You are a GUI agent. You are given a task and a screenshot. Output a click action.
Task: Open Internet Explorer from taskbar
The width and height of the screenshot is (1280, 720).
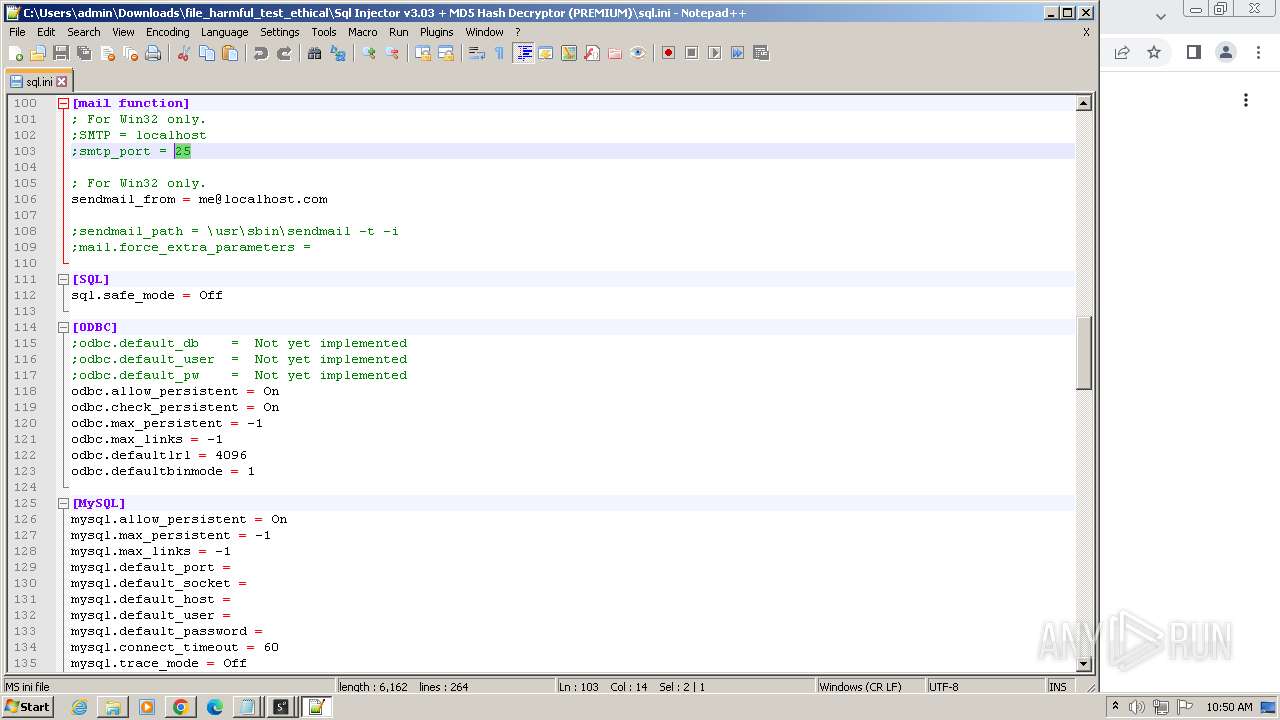coord(79,707)
